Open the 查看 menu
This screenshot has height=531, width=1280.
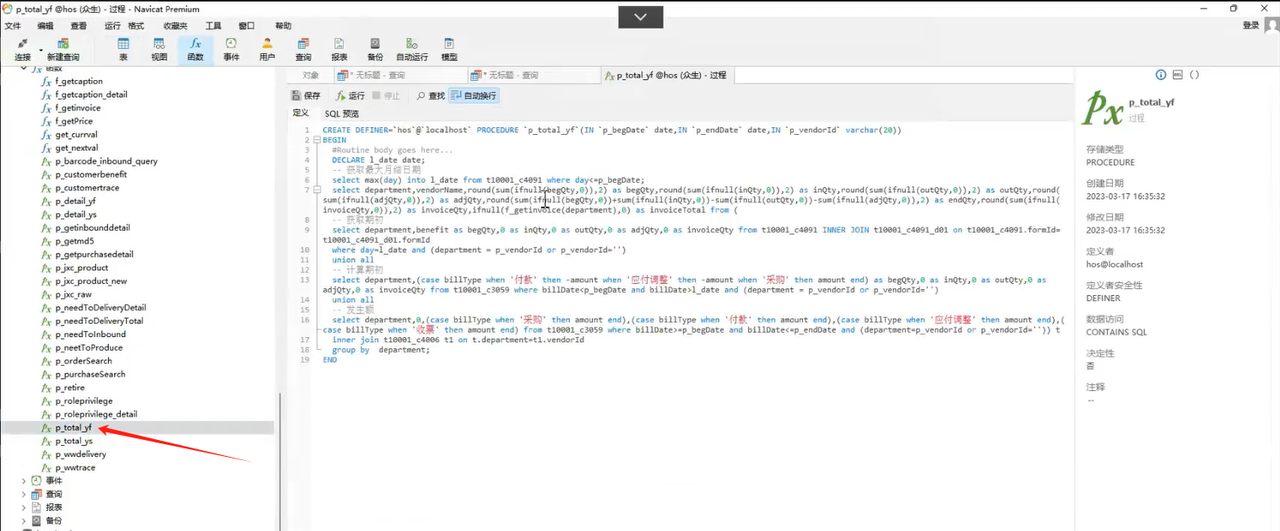[78, 25]
